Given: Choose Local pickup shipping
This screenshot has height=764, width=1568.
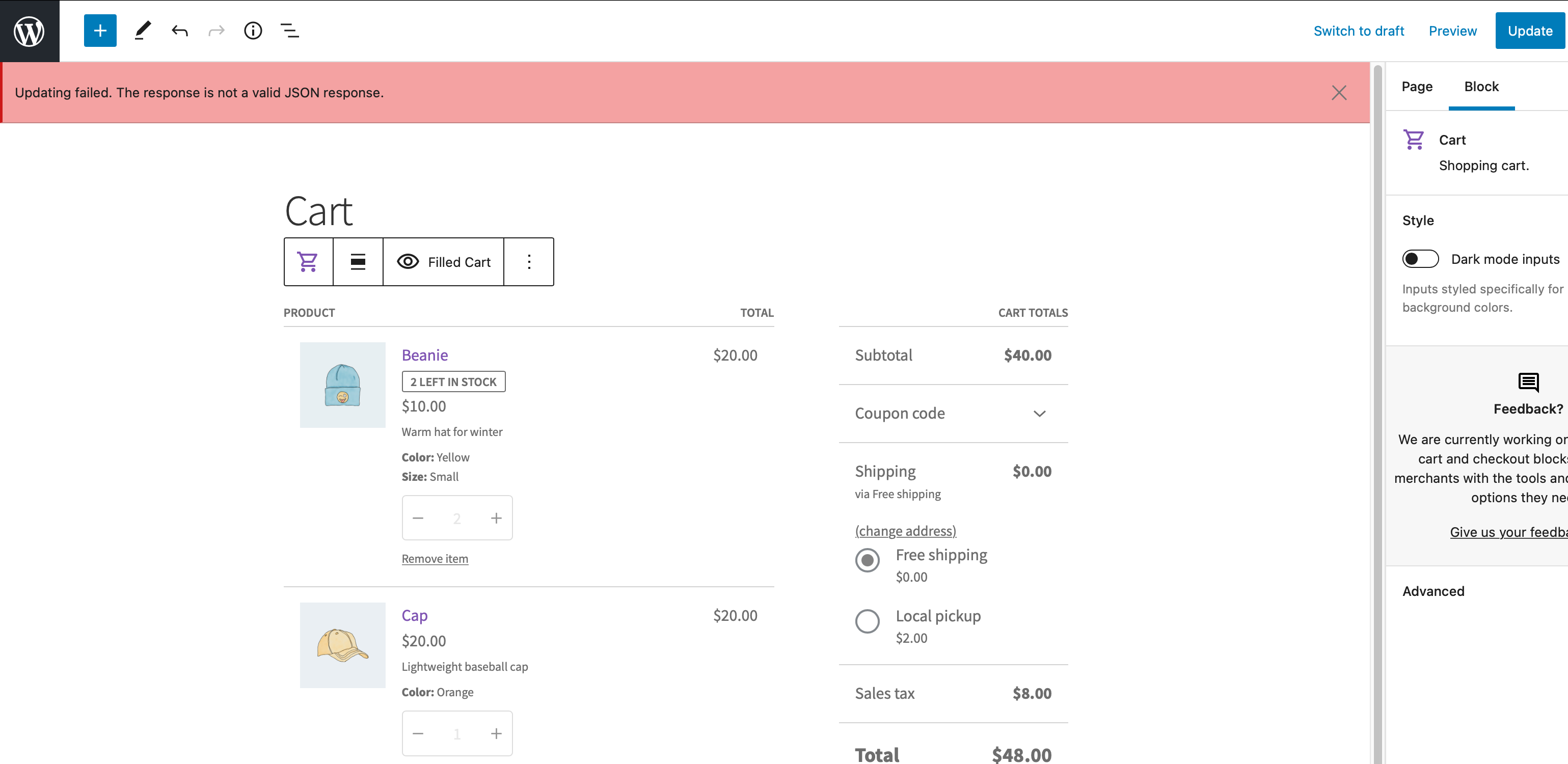Looking at the screenshot, I should [x=868, y=621].
